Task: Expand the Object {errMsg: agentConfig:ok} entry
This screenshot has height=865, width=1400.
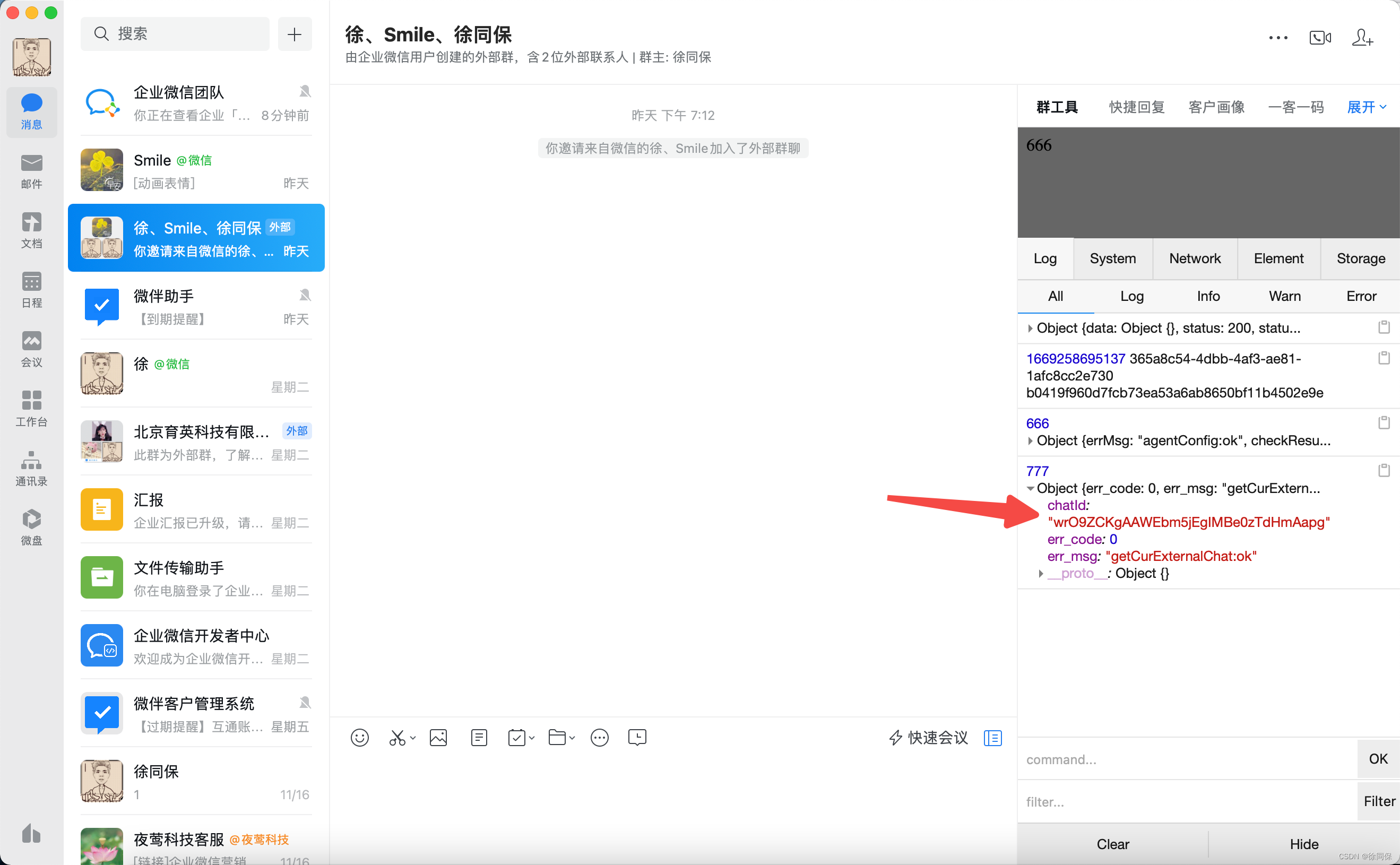Action: (x=1031, y=441)
